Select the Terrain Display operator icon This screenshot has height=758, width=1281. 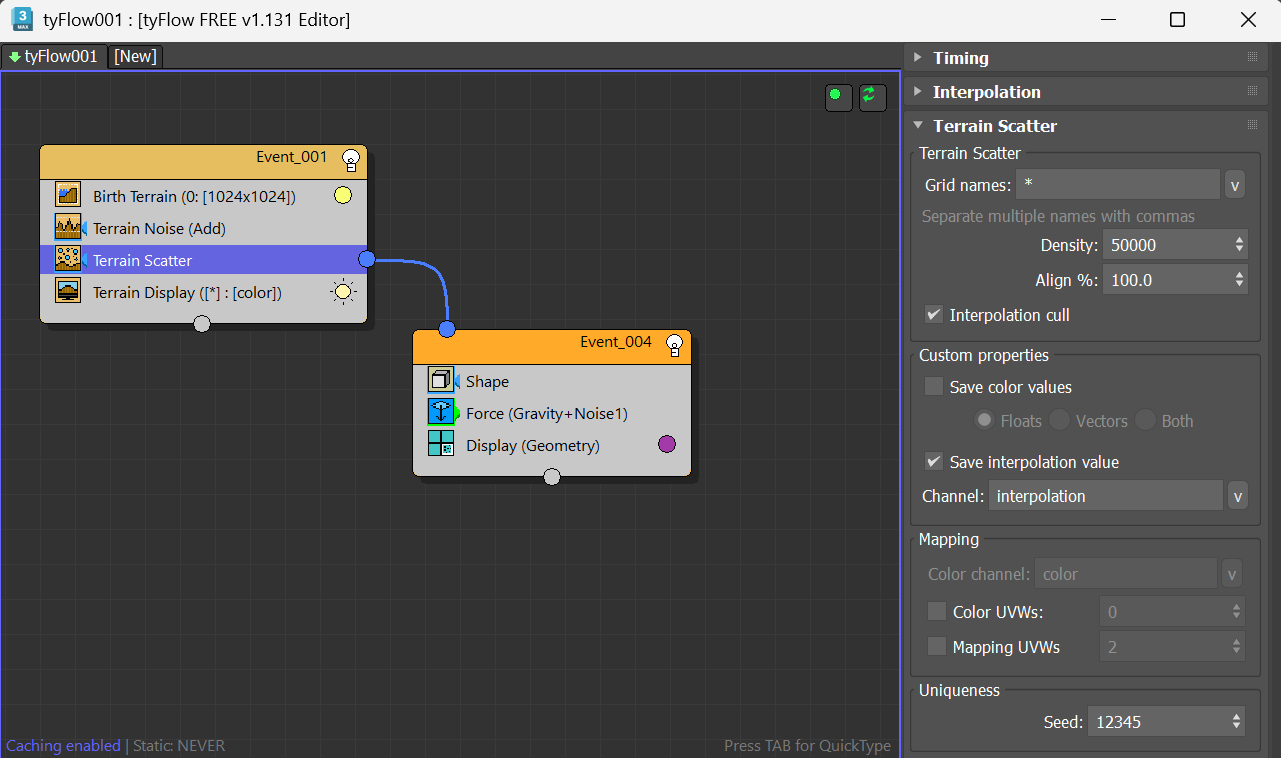[68, 292]
